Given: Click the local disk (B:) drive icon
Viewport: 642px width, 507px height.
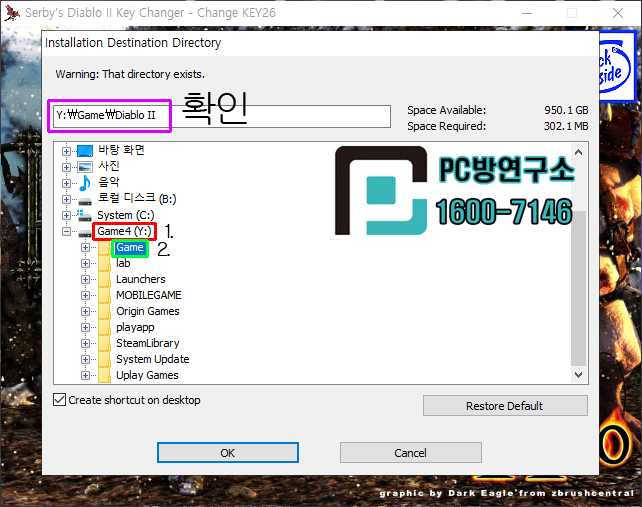Looking at the screenshot, I should 85,201.
